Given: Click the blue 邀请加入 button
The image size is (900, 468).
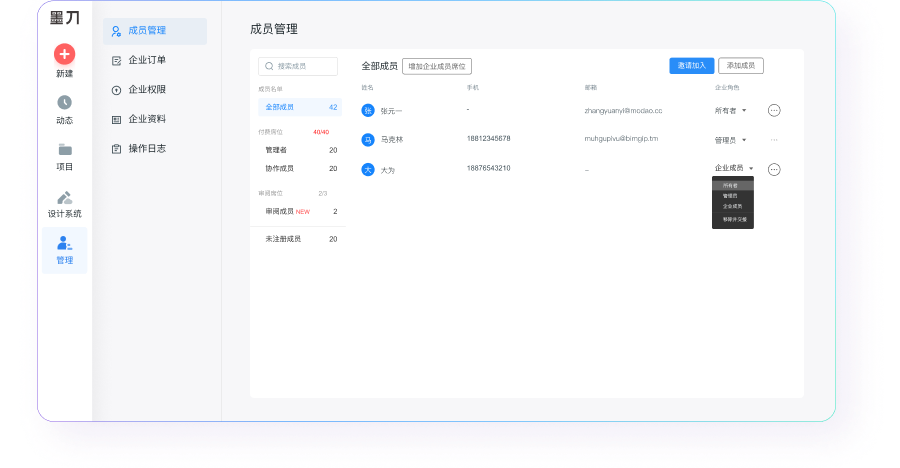Looking at the screenshot, I should tap(692, 65).
